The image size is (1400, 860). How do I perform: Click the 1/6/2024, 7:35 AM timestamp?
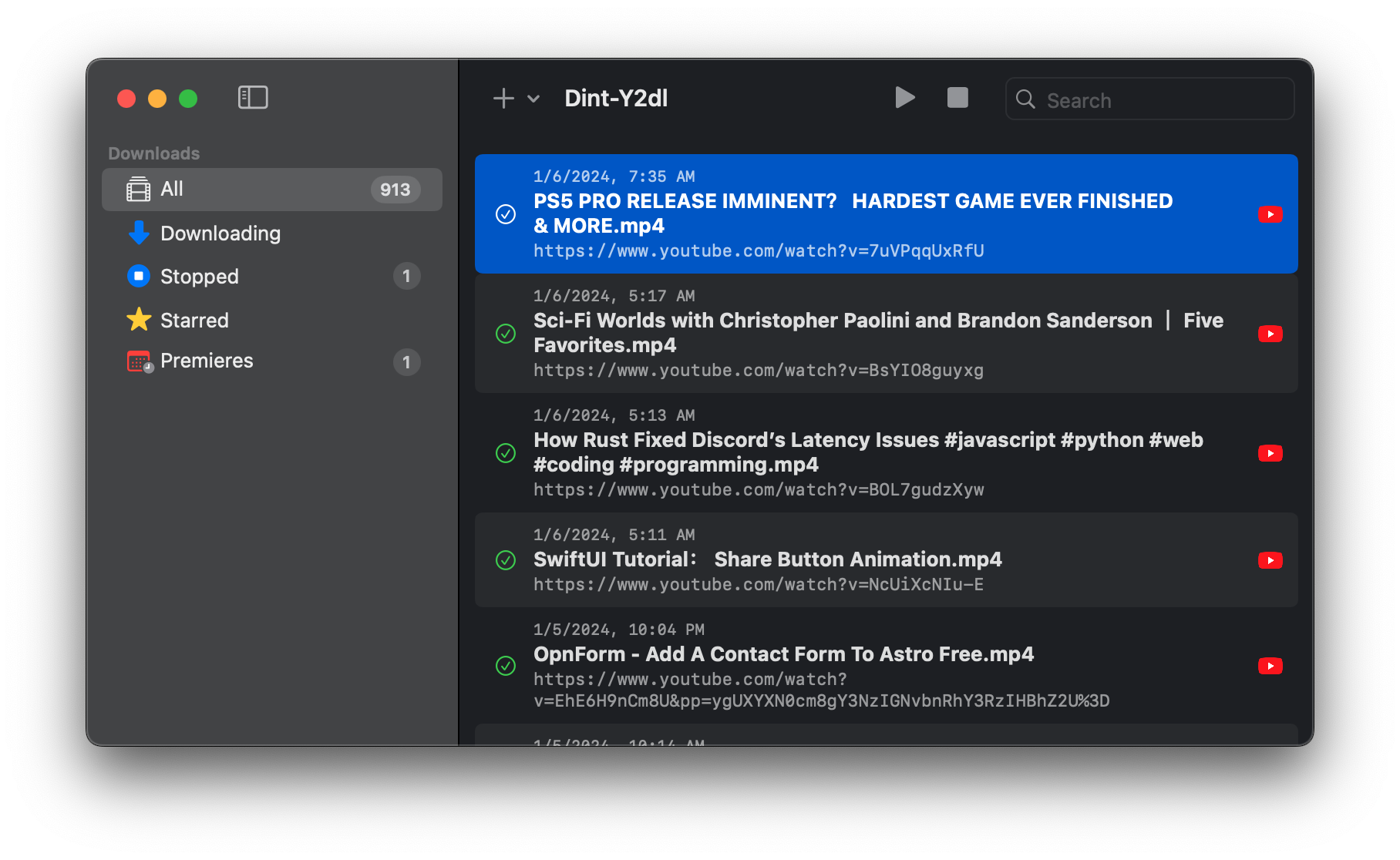614,177
